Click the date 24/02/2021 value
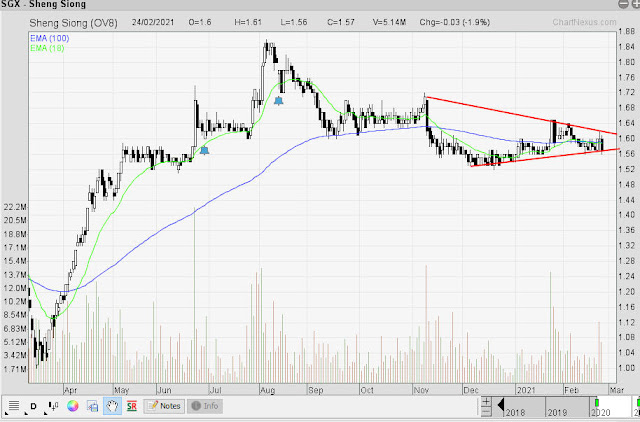The width and height of the screenshot is (640, 422). pyautogui.click(x=153, y=22)
